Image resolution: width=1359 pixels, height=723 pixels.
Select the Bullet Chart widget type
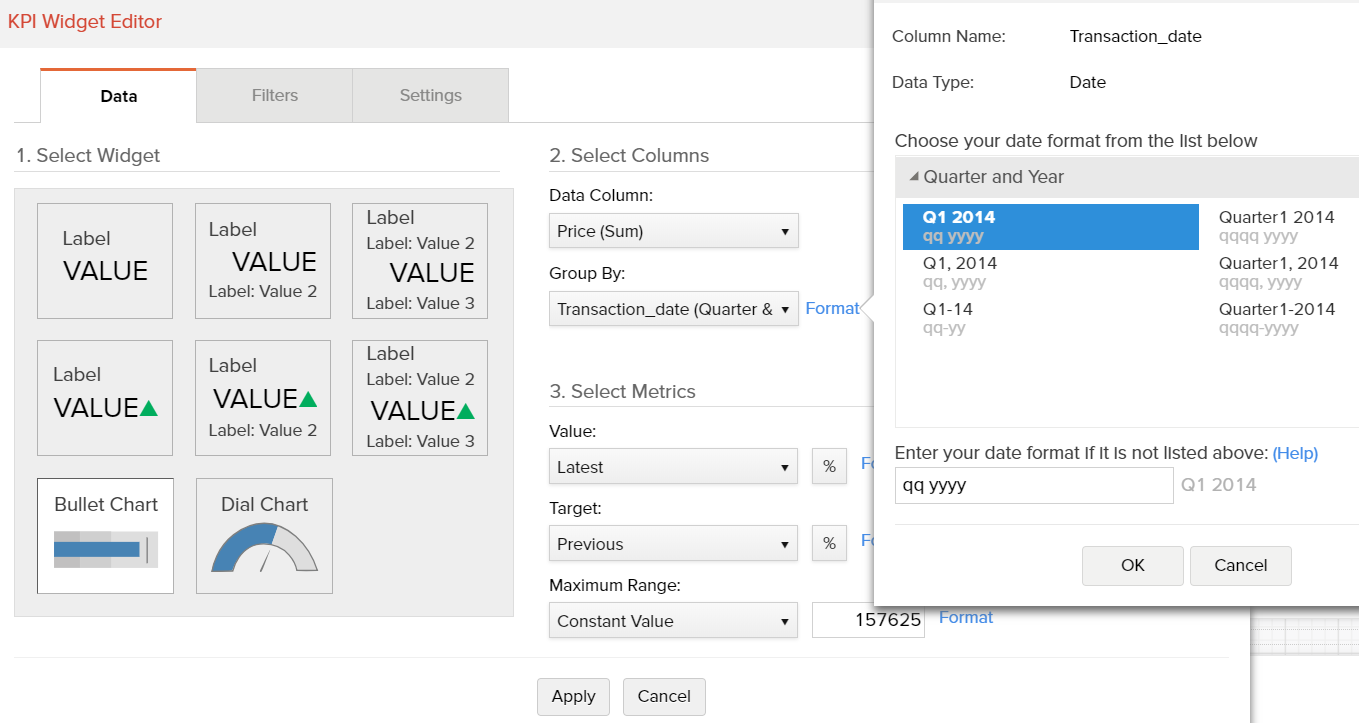click(105, 536)
